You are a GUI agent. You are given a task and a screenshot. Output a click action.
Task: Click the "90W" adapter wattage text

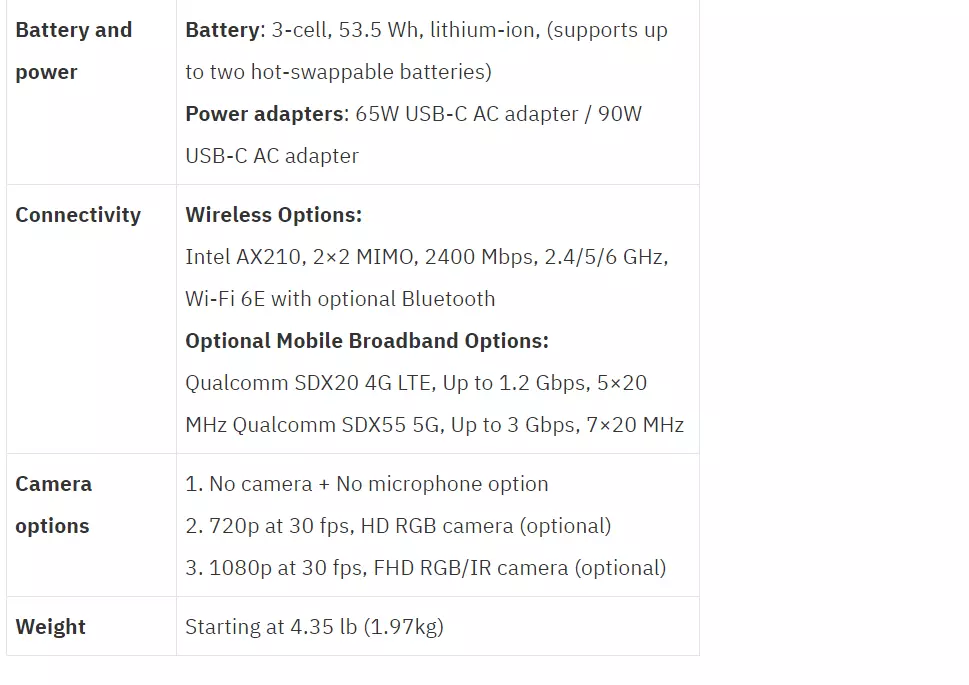click(620, 114)
